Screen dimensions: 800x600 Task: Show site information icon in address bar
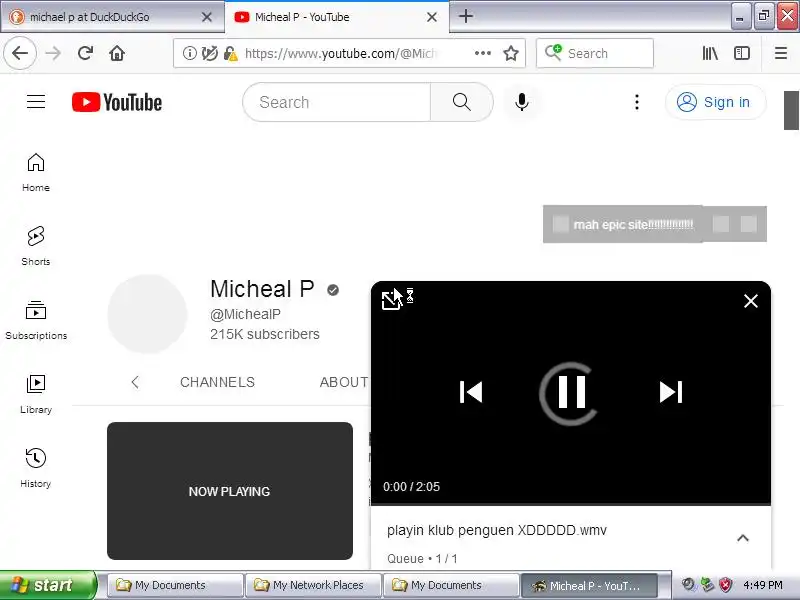189,53
